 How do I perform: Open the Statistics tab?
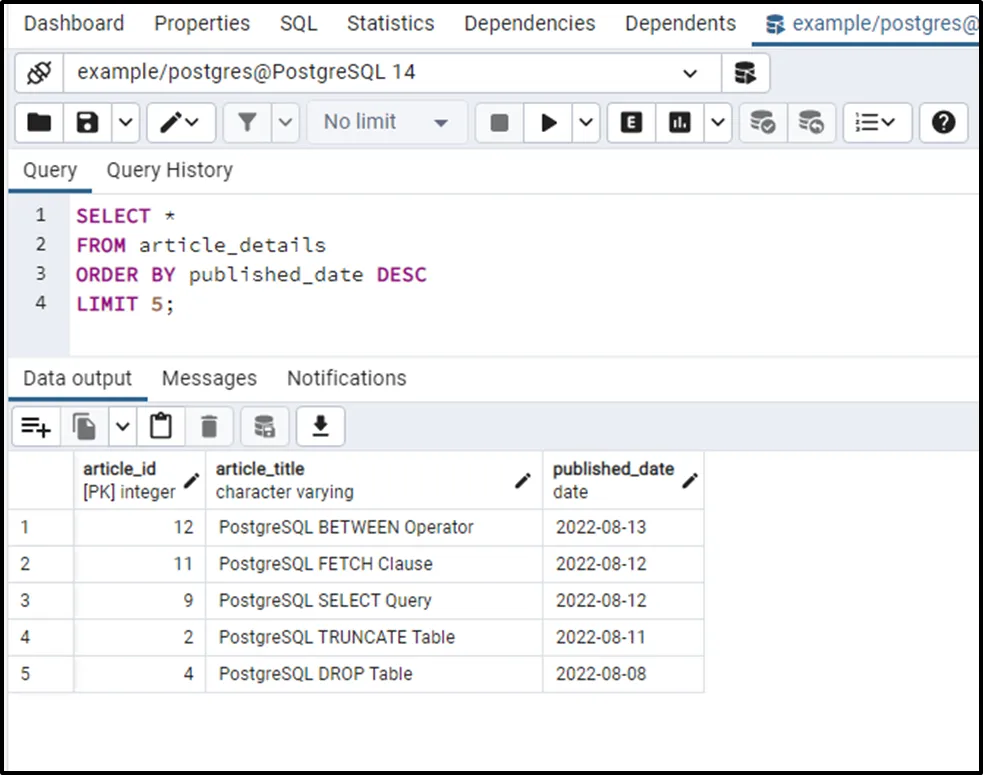[390, 23]
